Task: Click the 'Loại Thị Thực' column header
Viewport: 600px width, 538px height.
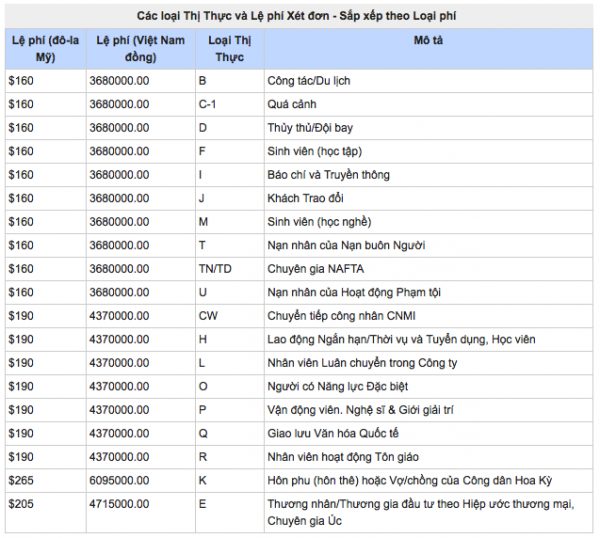Action: pos(230,49)
